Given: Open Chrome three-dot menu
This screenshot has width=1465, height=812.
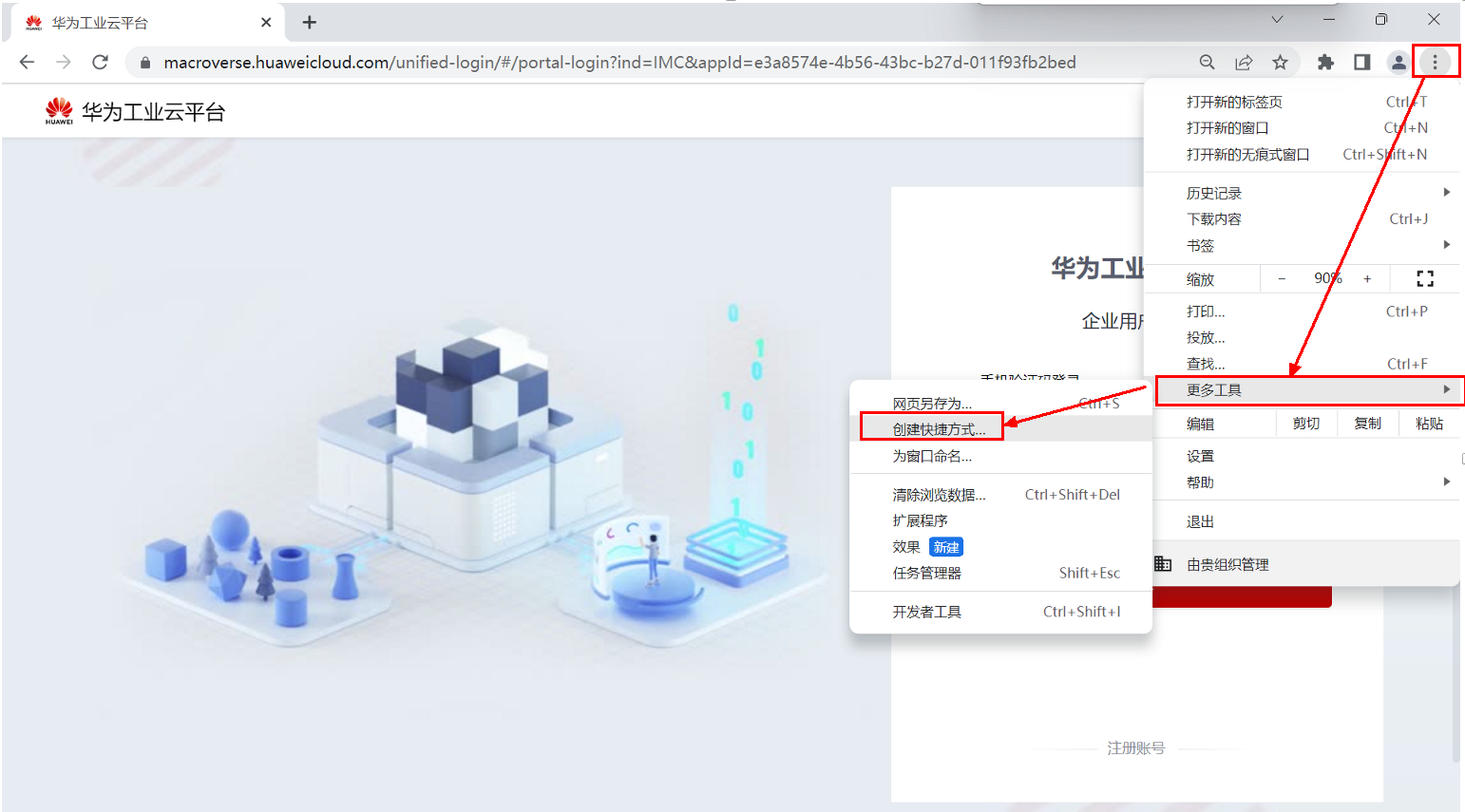Looking at the screenshot, I should pyautogui.click(x=1435, y=63).
